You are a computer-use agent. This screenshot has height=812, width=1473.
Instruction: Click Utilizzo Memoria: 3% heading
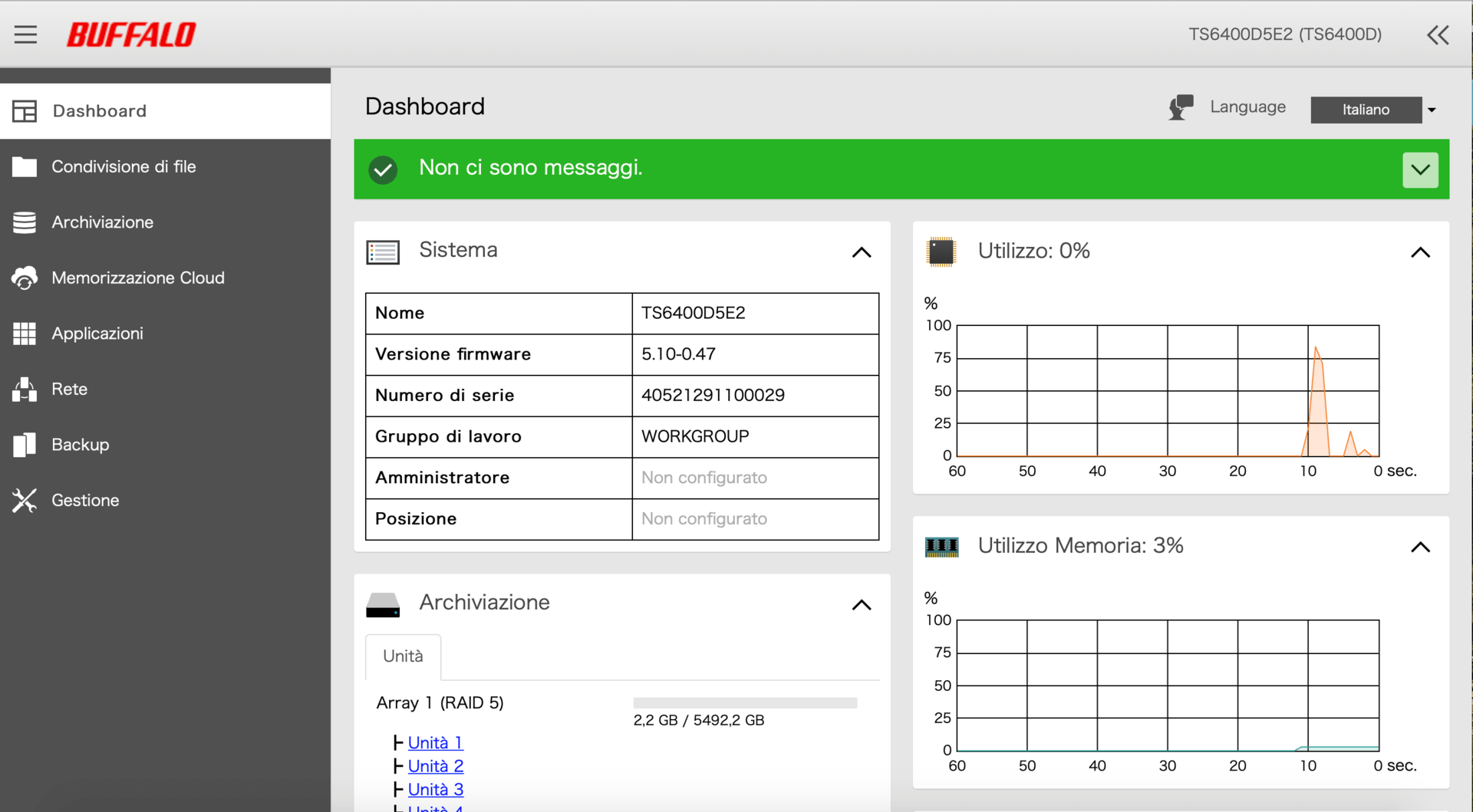1080,546
